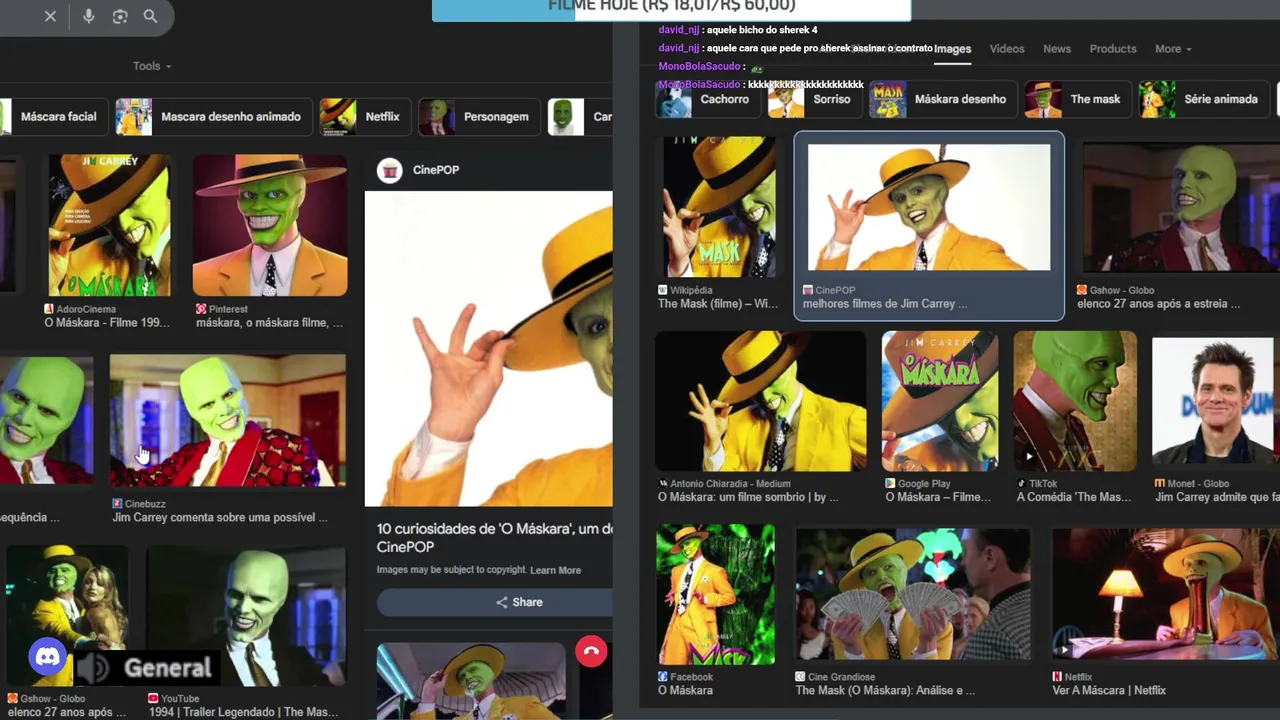Click the 'Learn More' copyright link
Screen dimensions: 1280x720
pos(555,570)
